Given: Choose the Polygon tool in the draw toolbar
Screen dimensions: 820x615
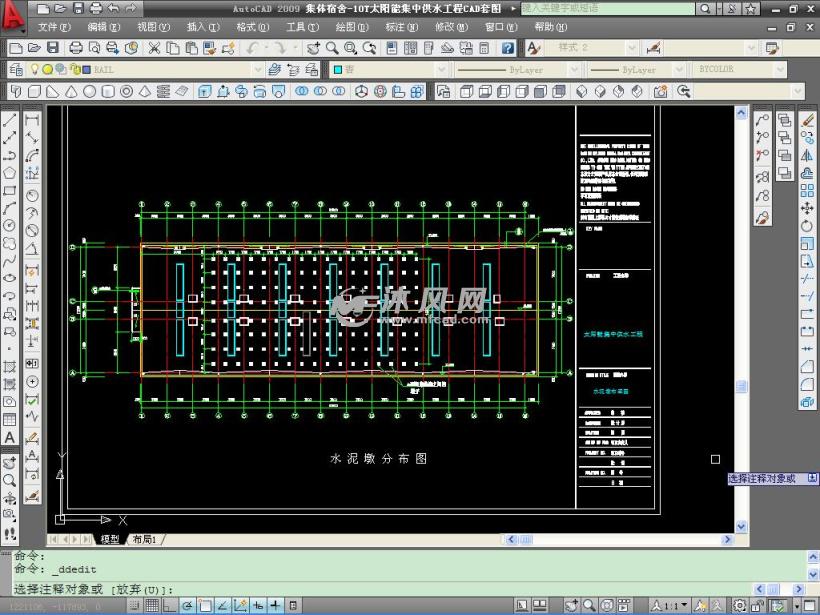Looking at the screenshot, I should [9, 173].
